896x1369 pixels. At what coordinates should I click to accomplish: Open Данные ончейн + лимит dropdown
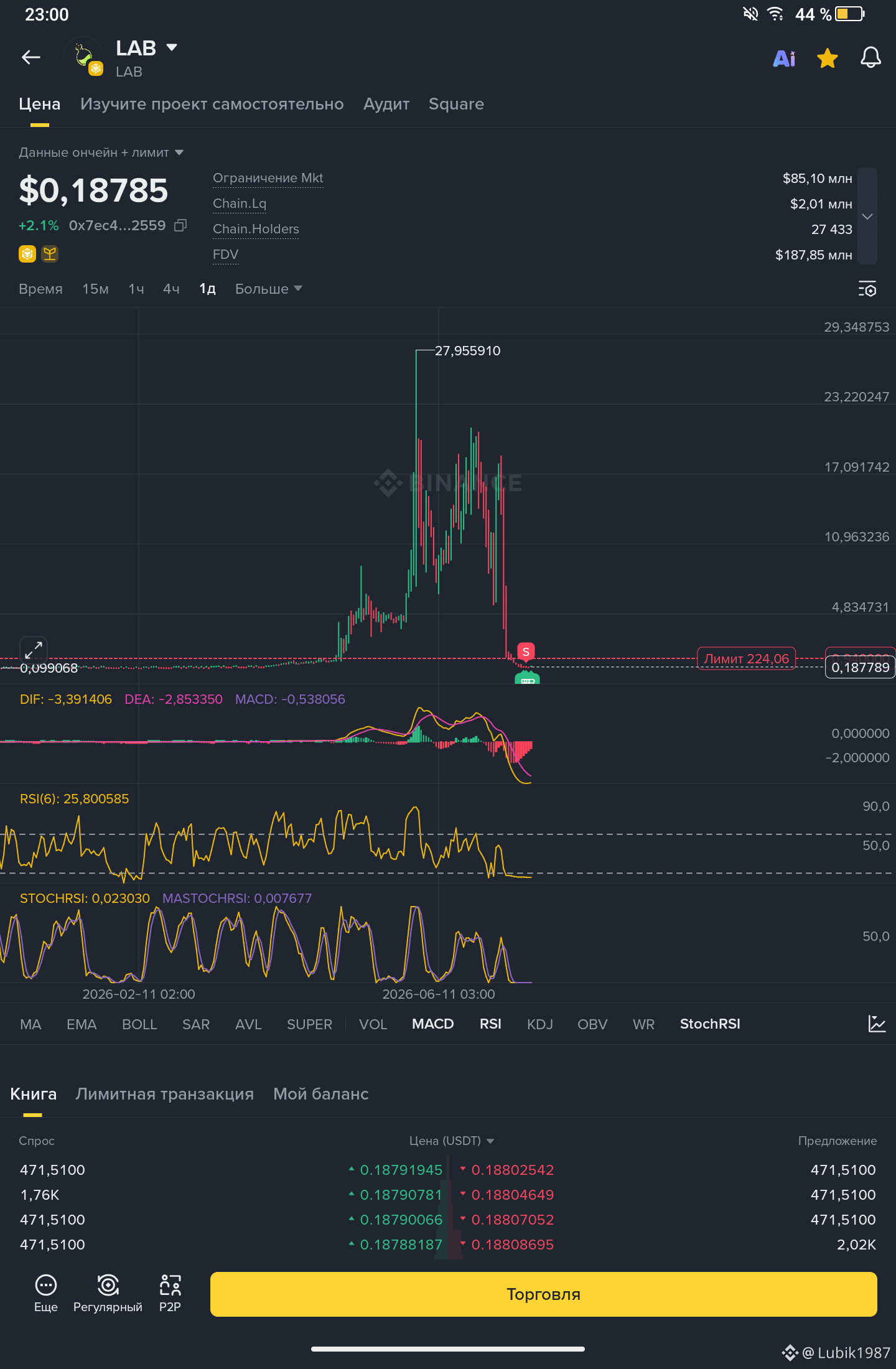point(101,152)
